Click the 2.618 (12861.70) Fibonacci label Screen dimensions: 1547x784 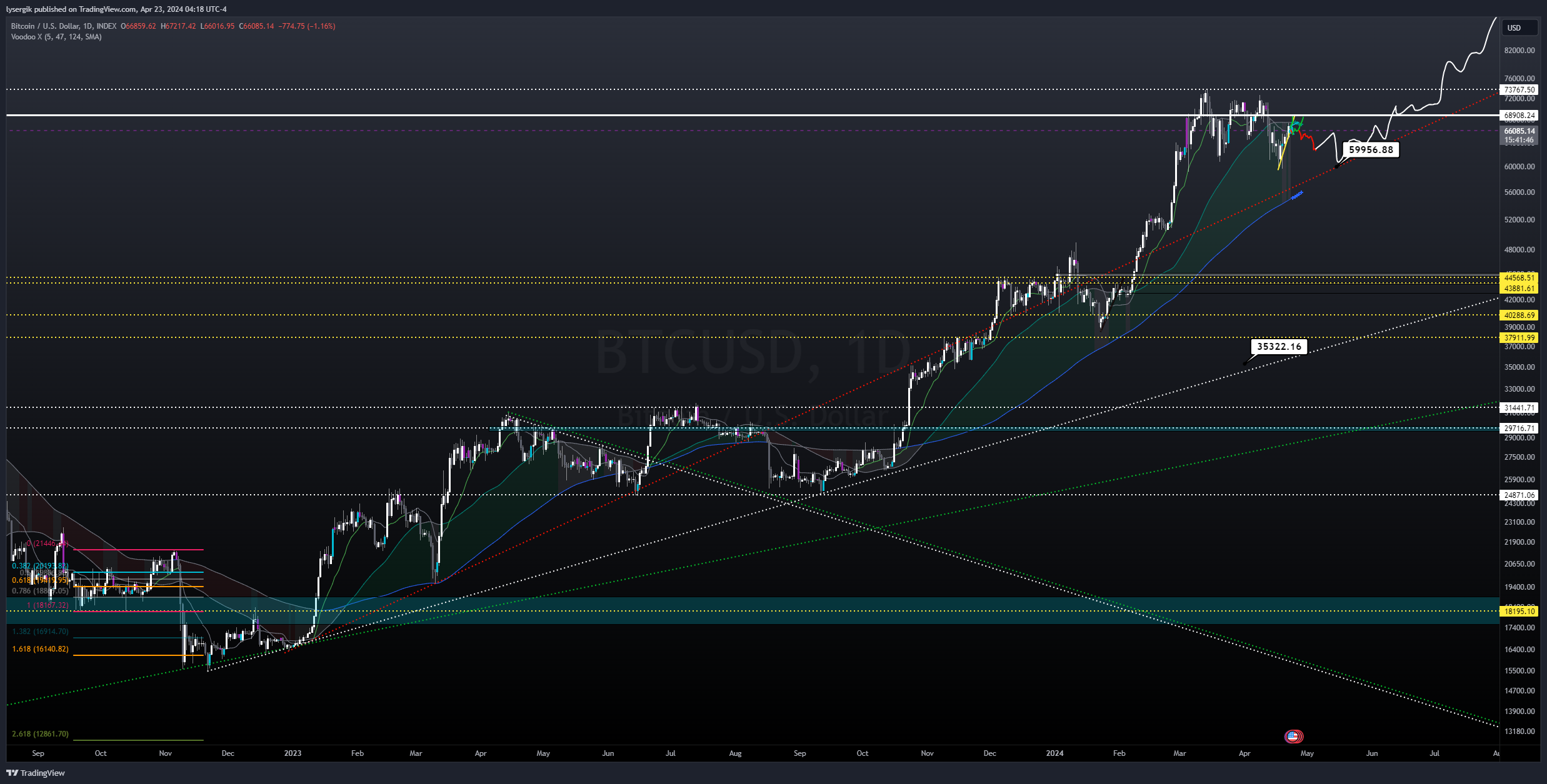[x=41, y=734]
